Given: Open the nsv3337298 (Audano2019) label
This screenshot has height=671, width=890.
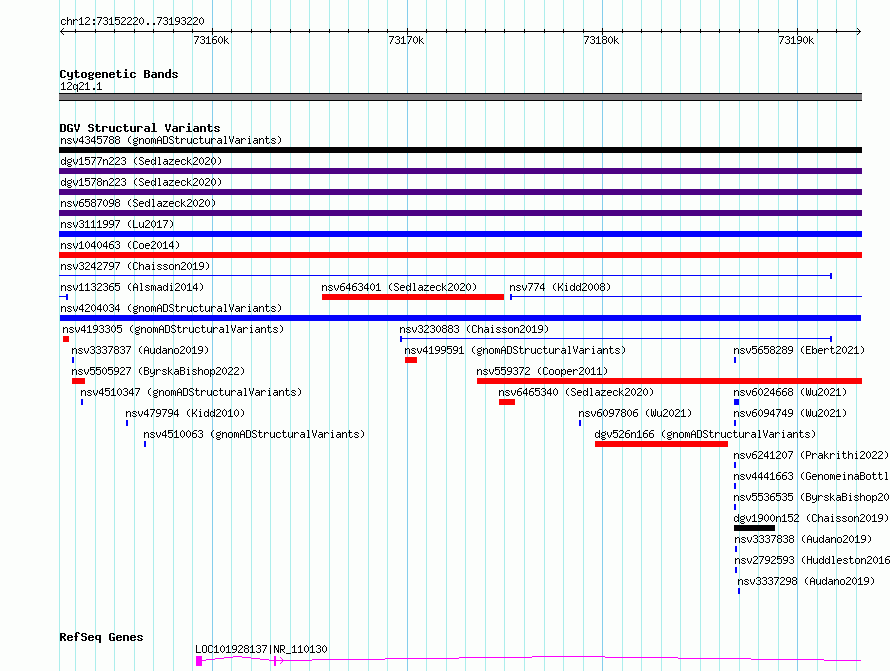Looking at the screenshot, I should pyautogui.click(x=806, y=581).
